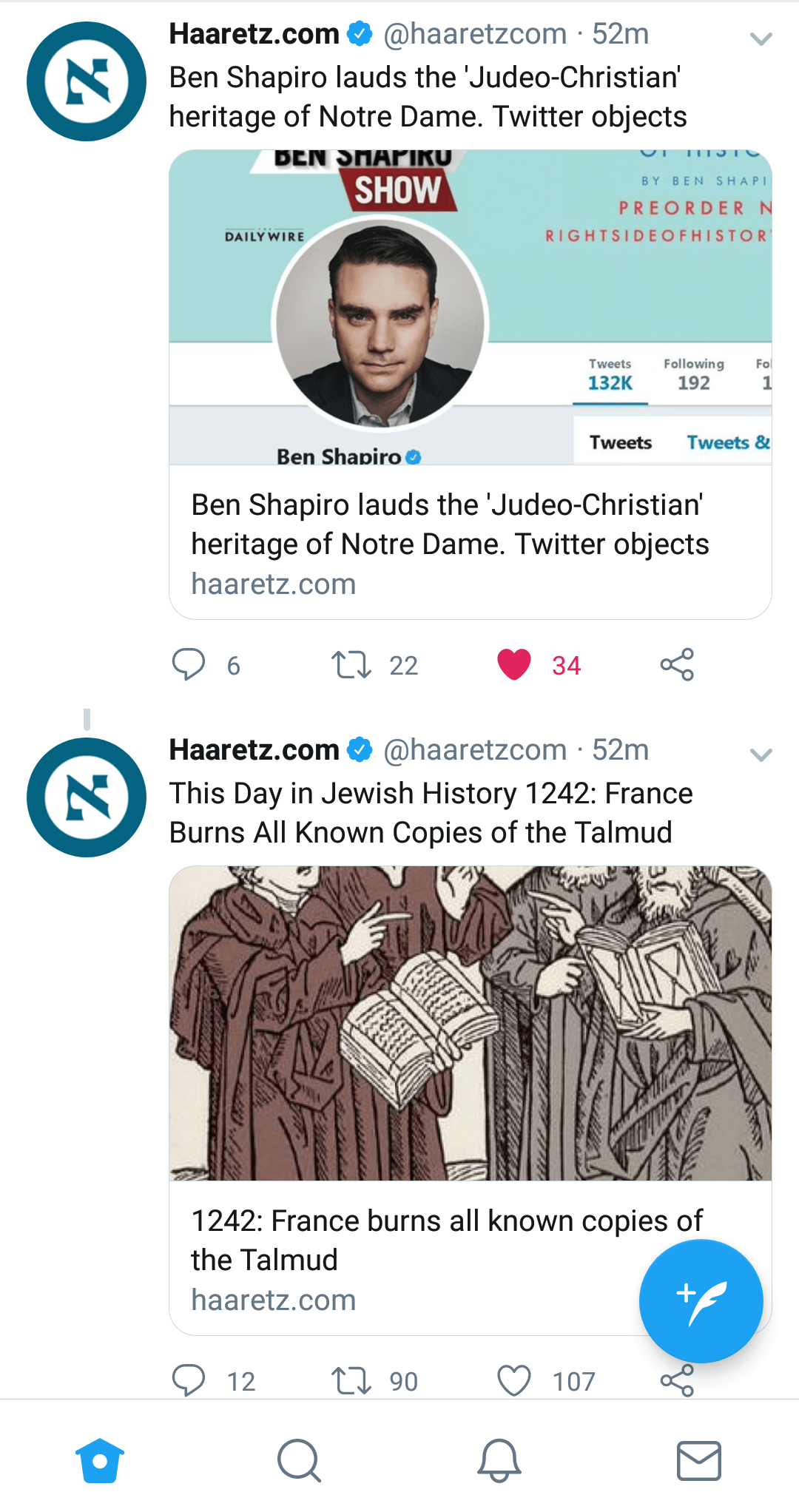Open Haaretz profile avatar on first tweet
This screenshot has height=1512, width=799.
[87, 81]
